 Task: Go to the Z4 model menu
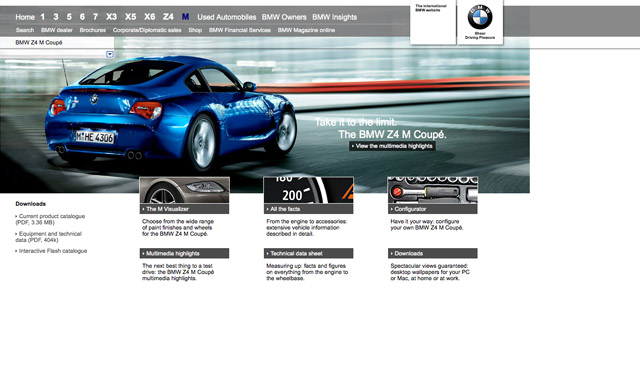tap(168, 17)
